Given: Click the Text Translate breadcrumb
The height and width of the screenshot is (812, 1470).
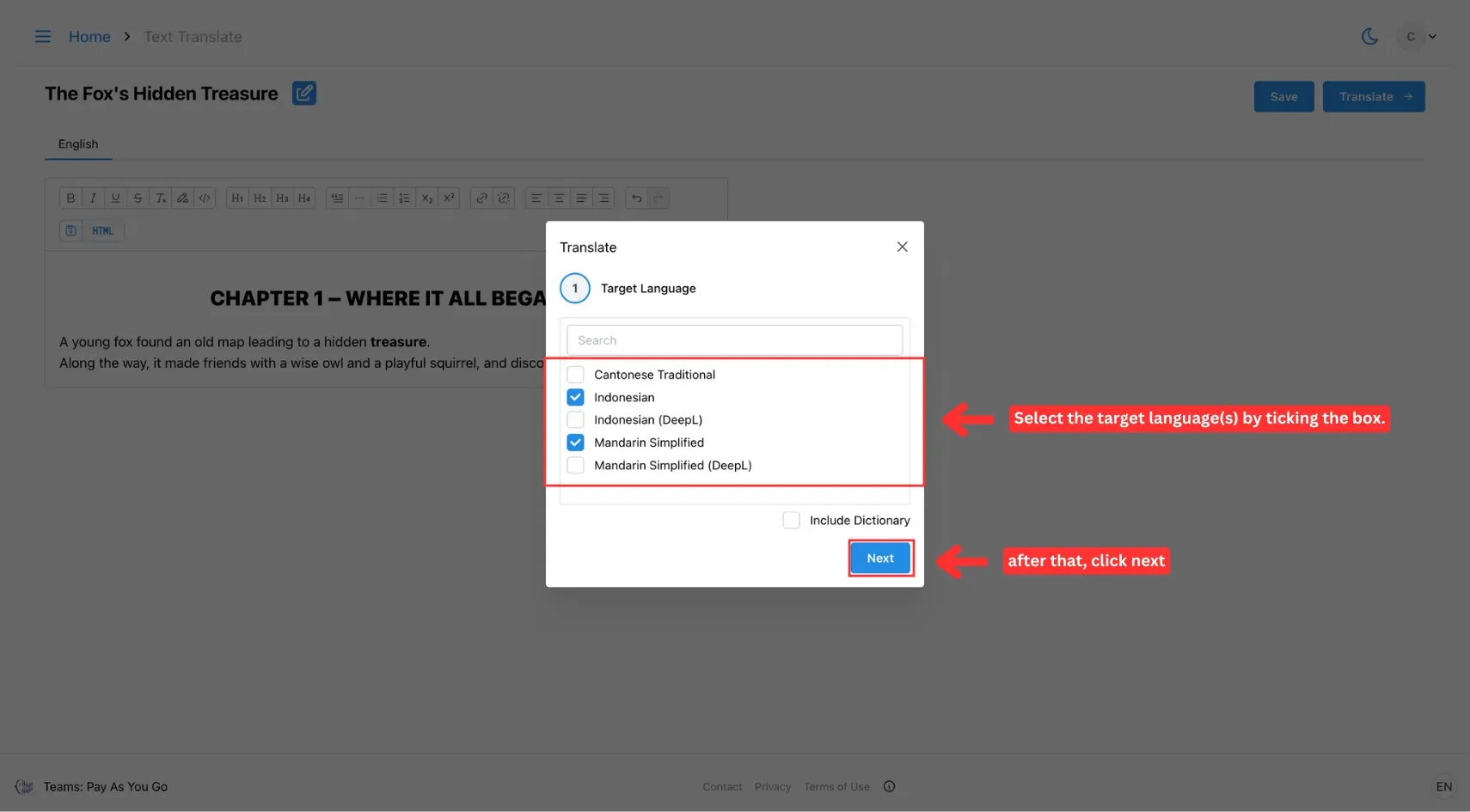Looking at the screenshot, I should pyautogui.click(x=193, y=37).
